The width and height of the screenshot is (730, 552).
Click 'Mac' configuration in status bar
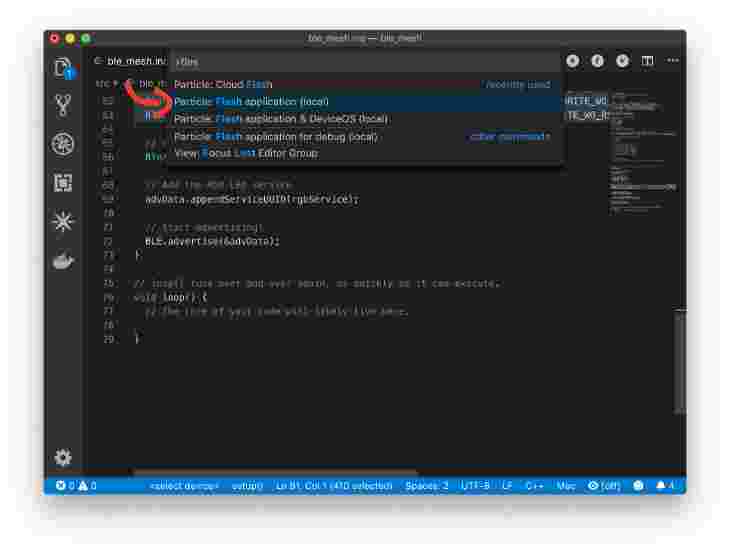[x=566, y=485]
